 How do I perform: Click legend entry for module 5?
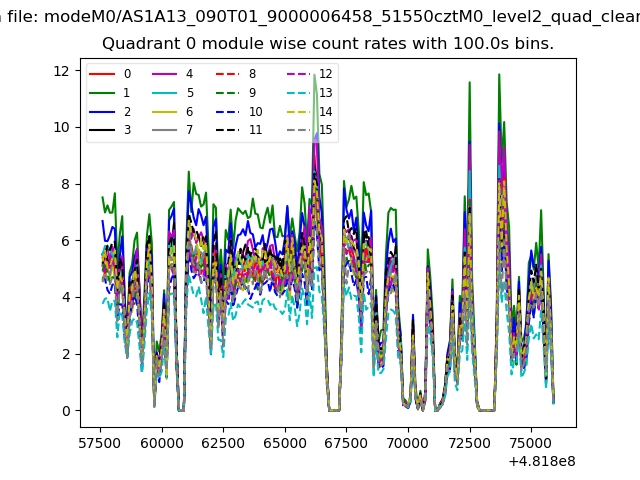tap(172, 93)
